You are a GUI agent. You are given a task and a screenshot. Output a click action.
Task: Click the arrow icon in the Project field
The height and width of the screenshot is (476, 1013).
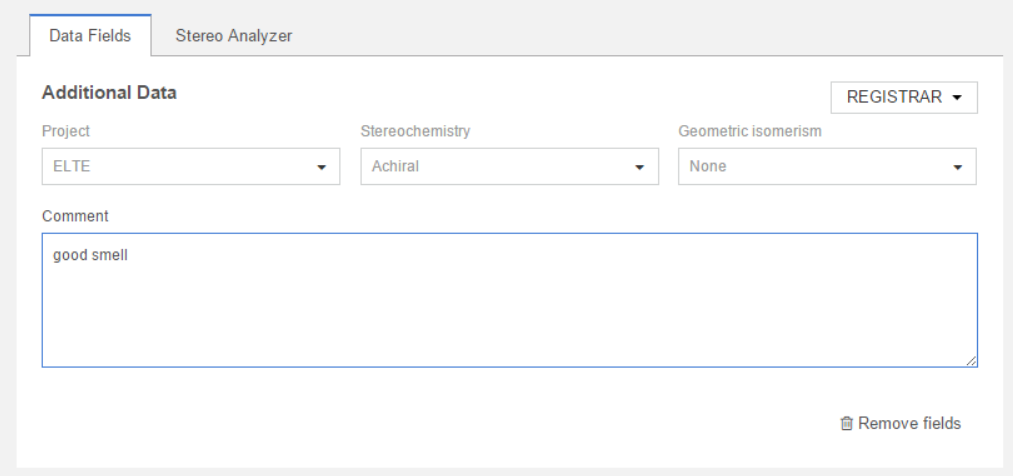point(322,168)
